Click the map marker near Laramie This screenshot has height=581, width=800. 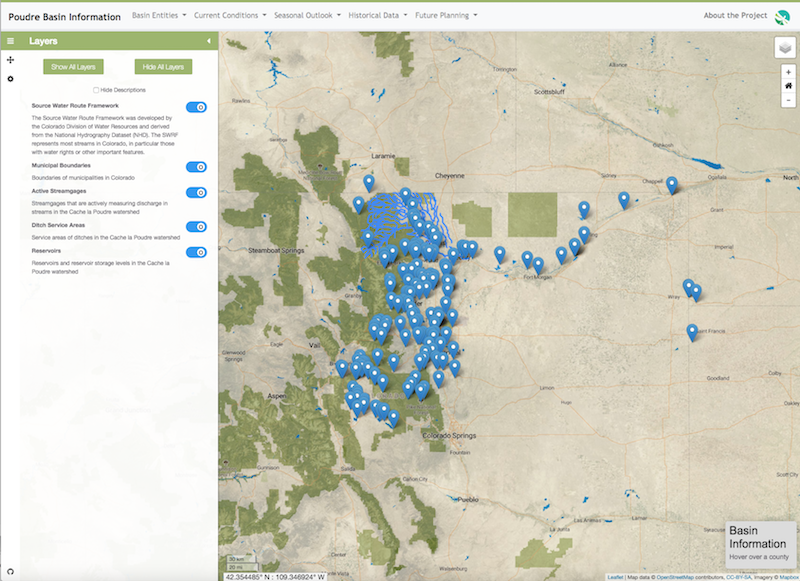point(369,183)
